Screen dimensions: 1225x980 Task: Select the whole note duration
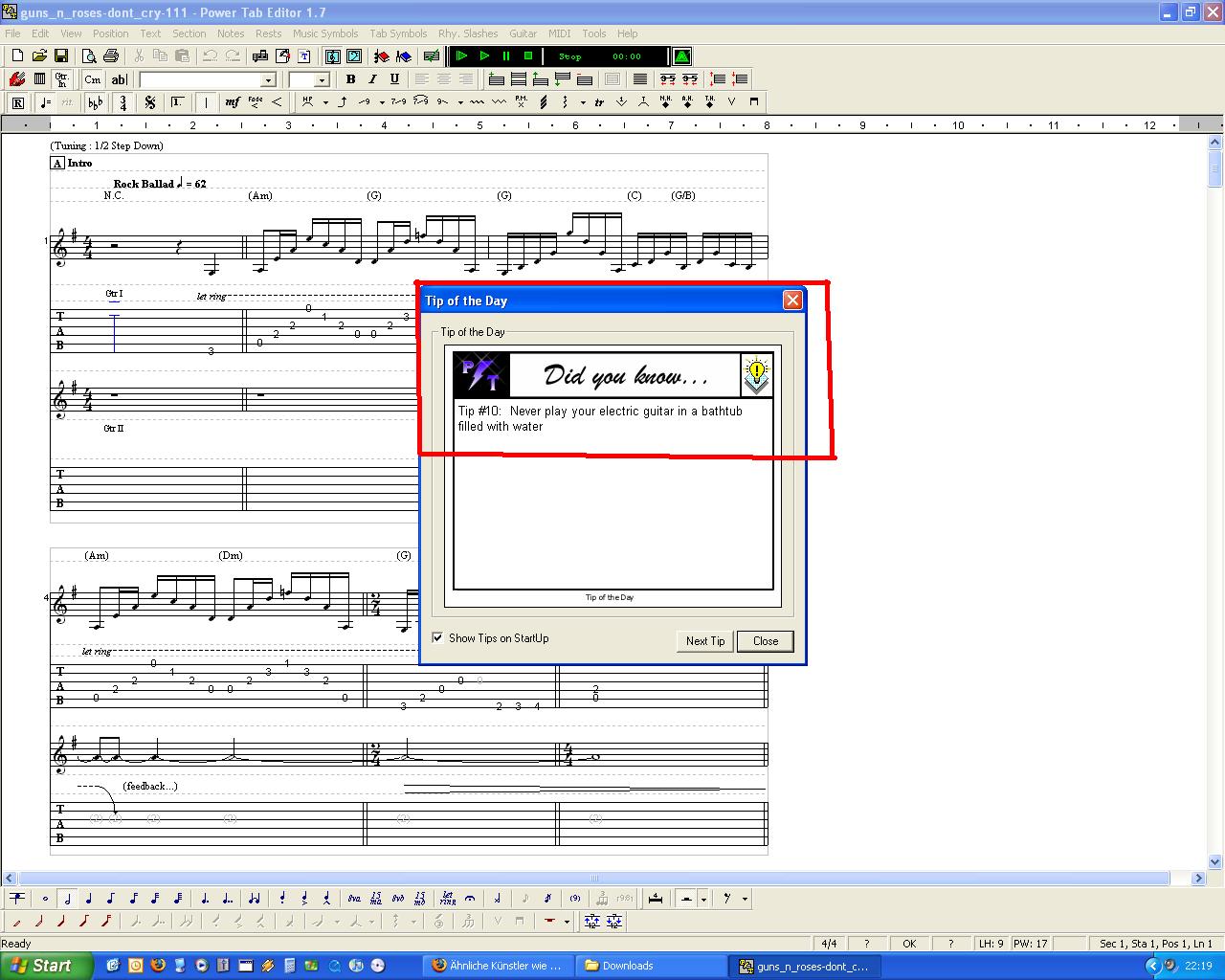pos(45,899)
